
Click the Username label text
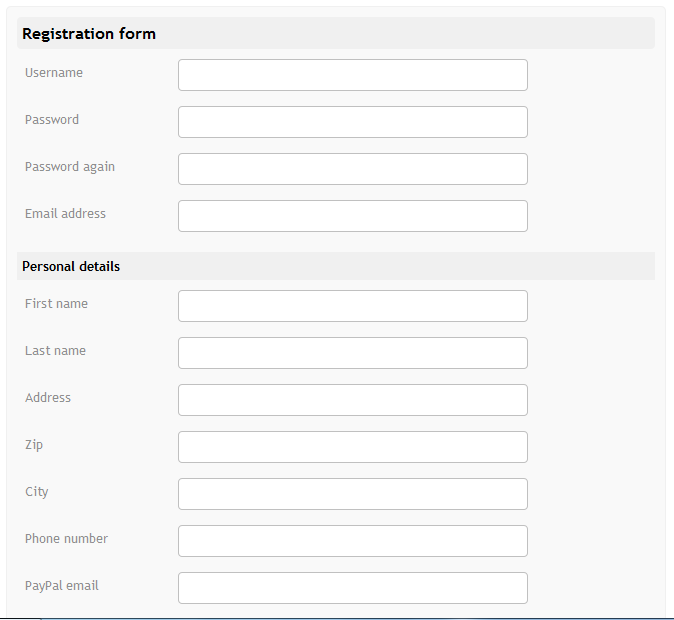click(54, 73)
